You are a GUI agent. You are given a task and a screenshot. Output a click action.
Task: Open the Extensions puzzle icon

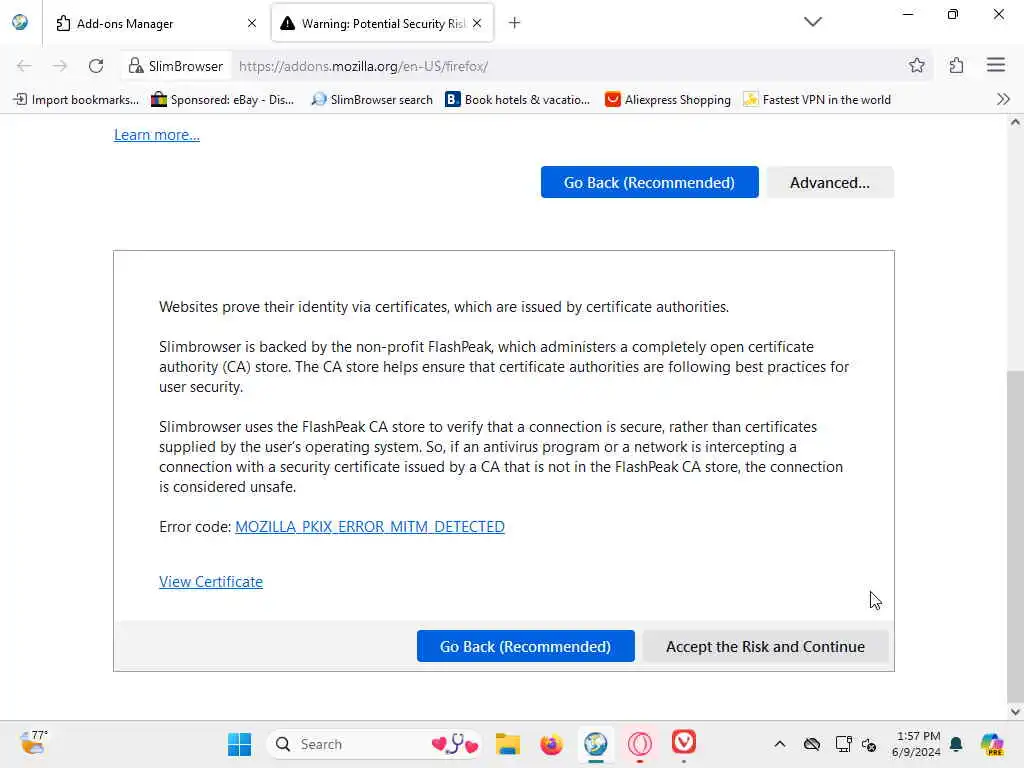pyautogui.click(x=957, y=65)
